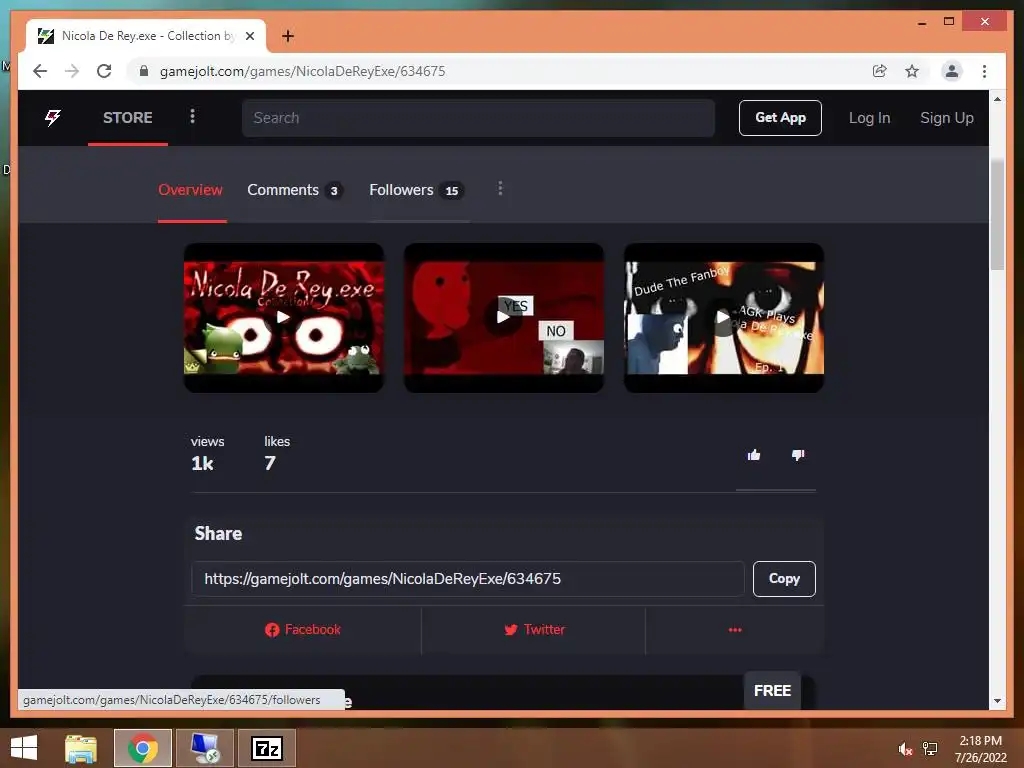
Task: Dislike the game with thumbs down
Action: click(798, 455)
